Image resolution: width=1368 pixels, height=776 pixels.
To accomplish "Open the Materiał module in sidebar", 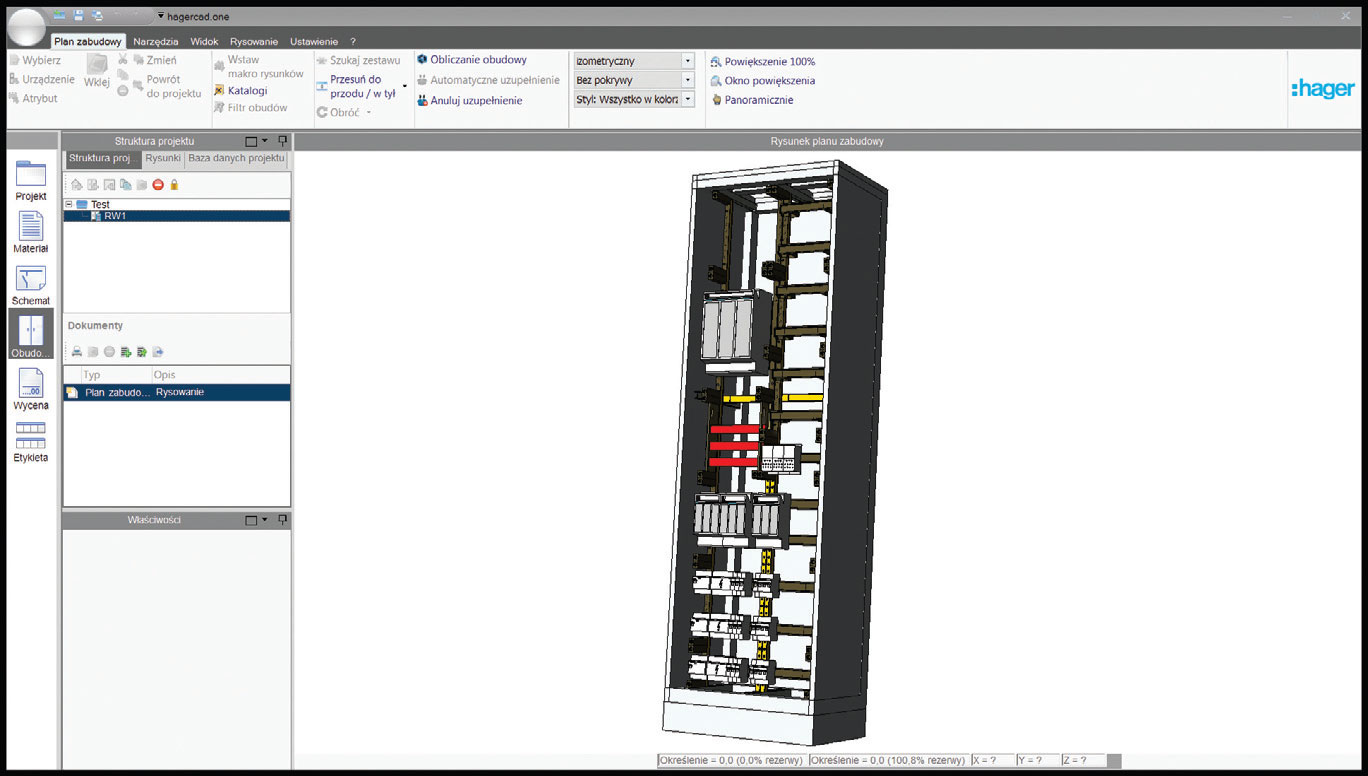I will point(31,232).
